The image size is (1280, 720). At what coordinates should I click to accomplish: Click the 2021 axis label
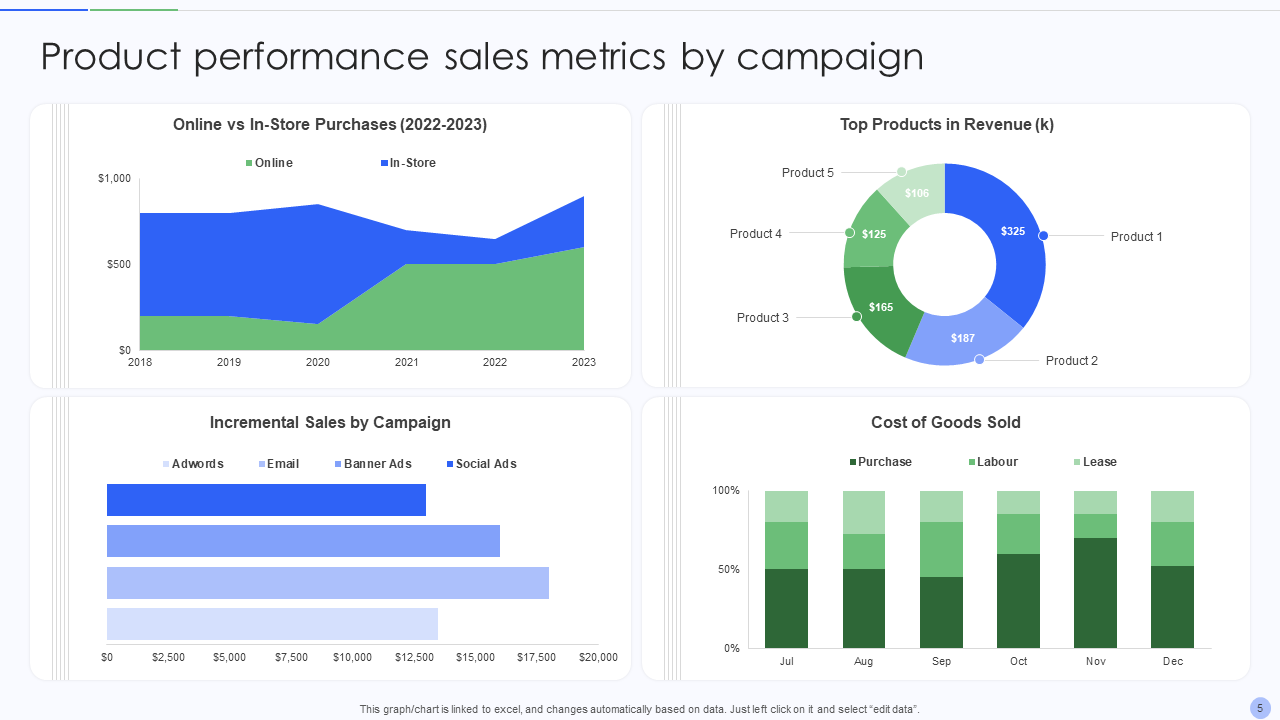pos(407,362)
